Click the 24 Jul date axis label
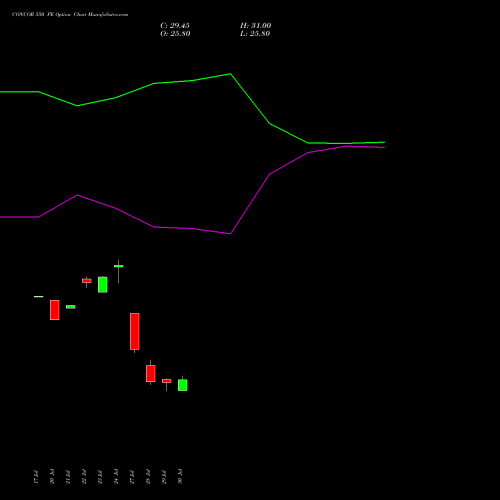This screenshot has height=500, width=500. [x=116, y=476]
